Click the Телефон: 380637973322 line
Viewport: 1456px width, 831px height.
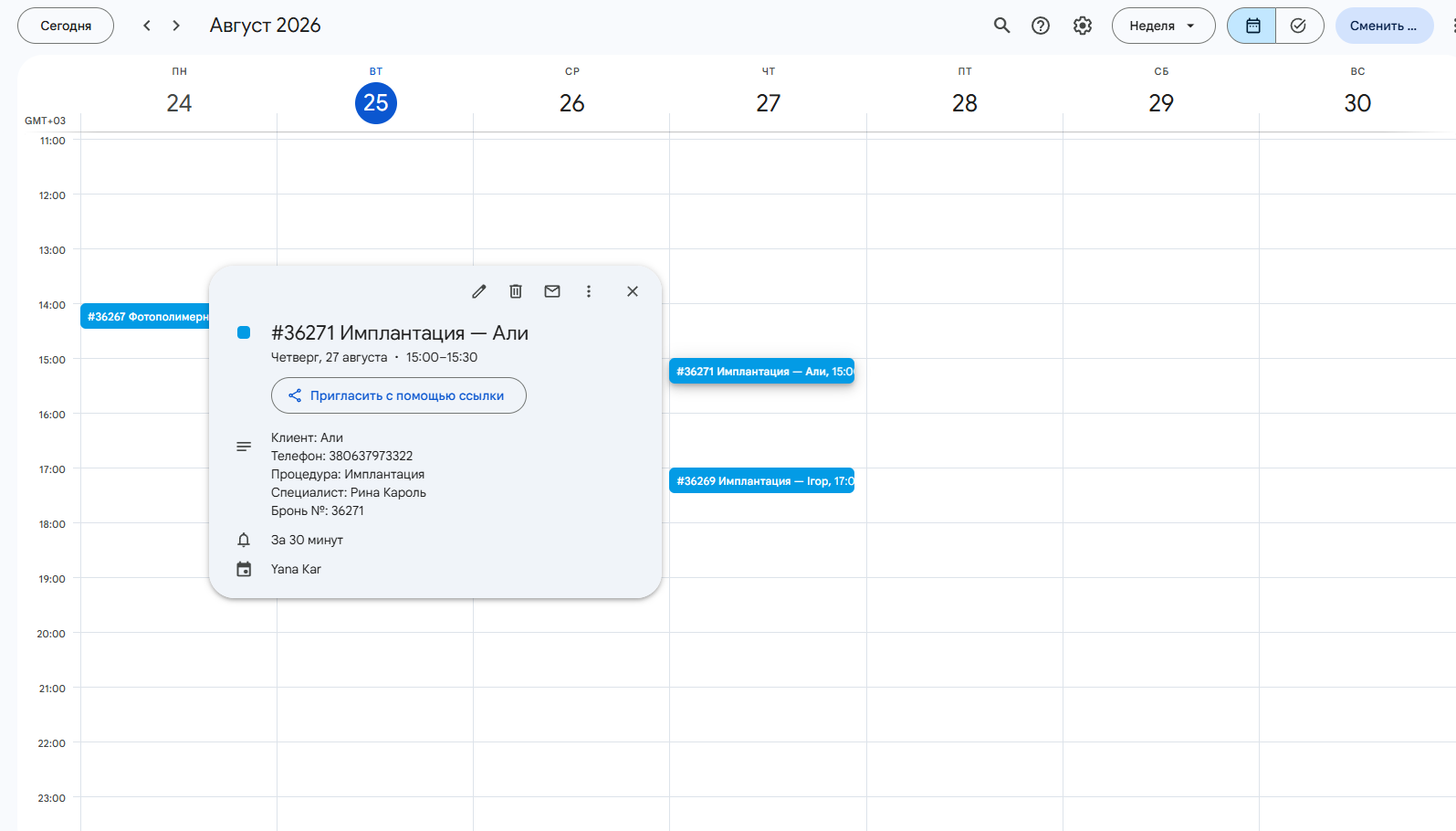click(x=342, y=456)
